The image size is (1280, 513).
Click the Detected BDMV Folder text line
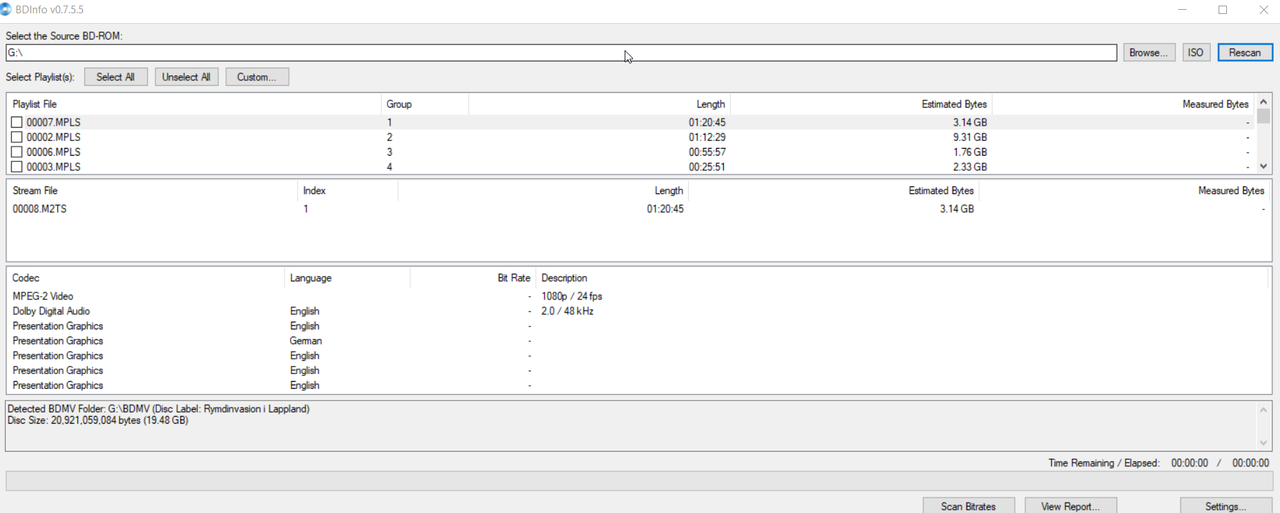(x=158, y=409)
